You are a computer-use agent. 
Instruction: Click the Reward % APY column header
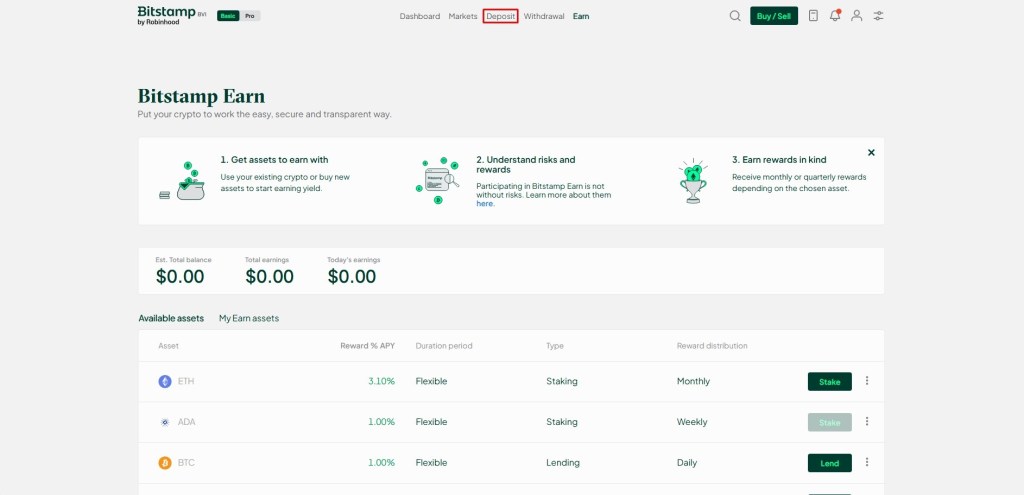[368, 346]
